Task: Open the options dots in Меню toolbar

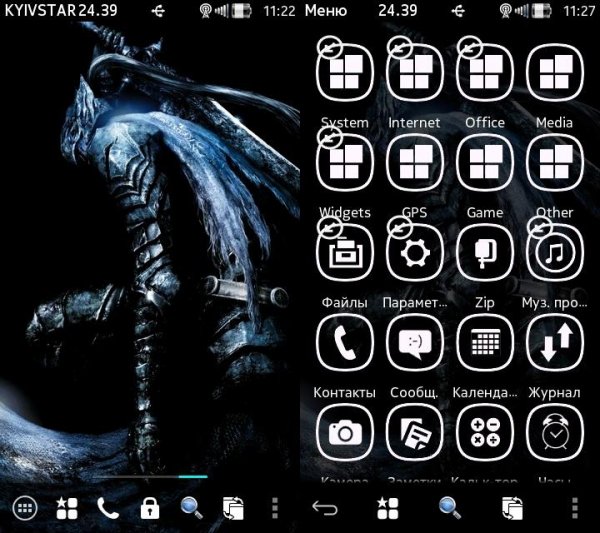Action: tap(574, 508)
